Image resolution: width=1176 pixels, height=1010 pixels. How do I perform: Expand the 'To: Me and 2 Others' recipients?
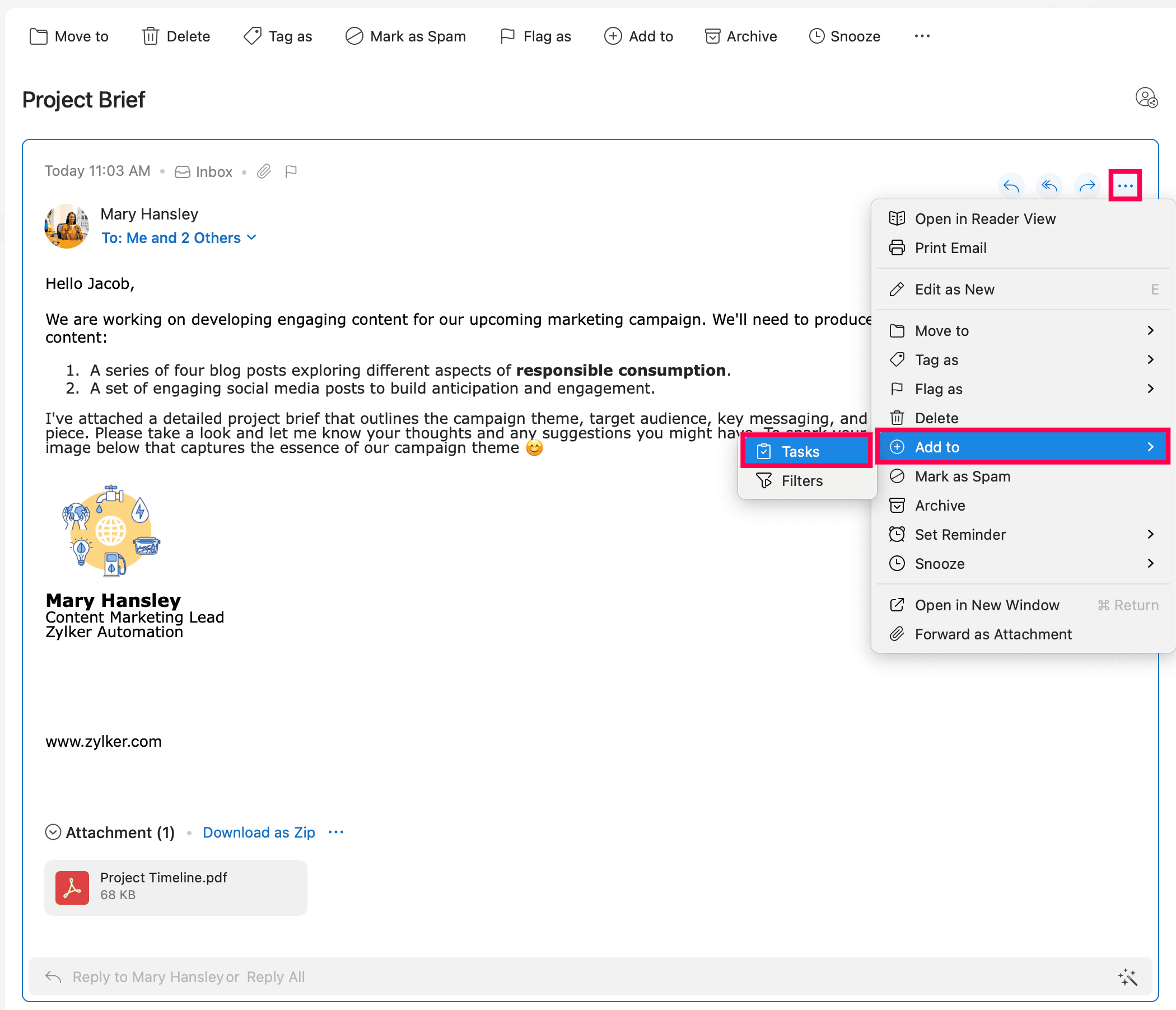click(178, 238)
